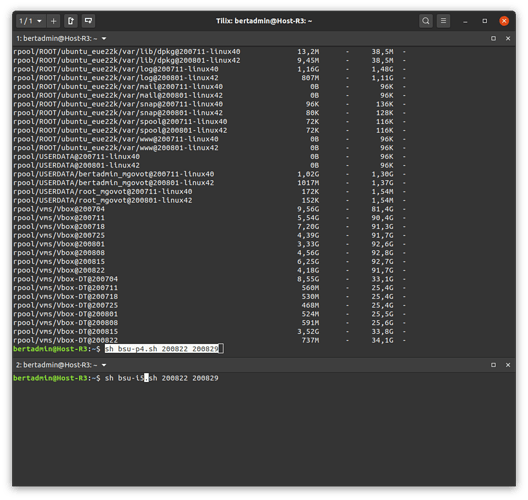528x500 pixels.
Task: Maximize terminal 1 pane icon
Action: click(493, 38)
